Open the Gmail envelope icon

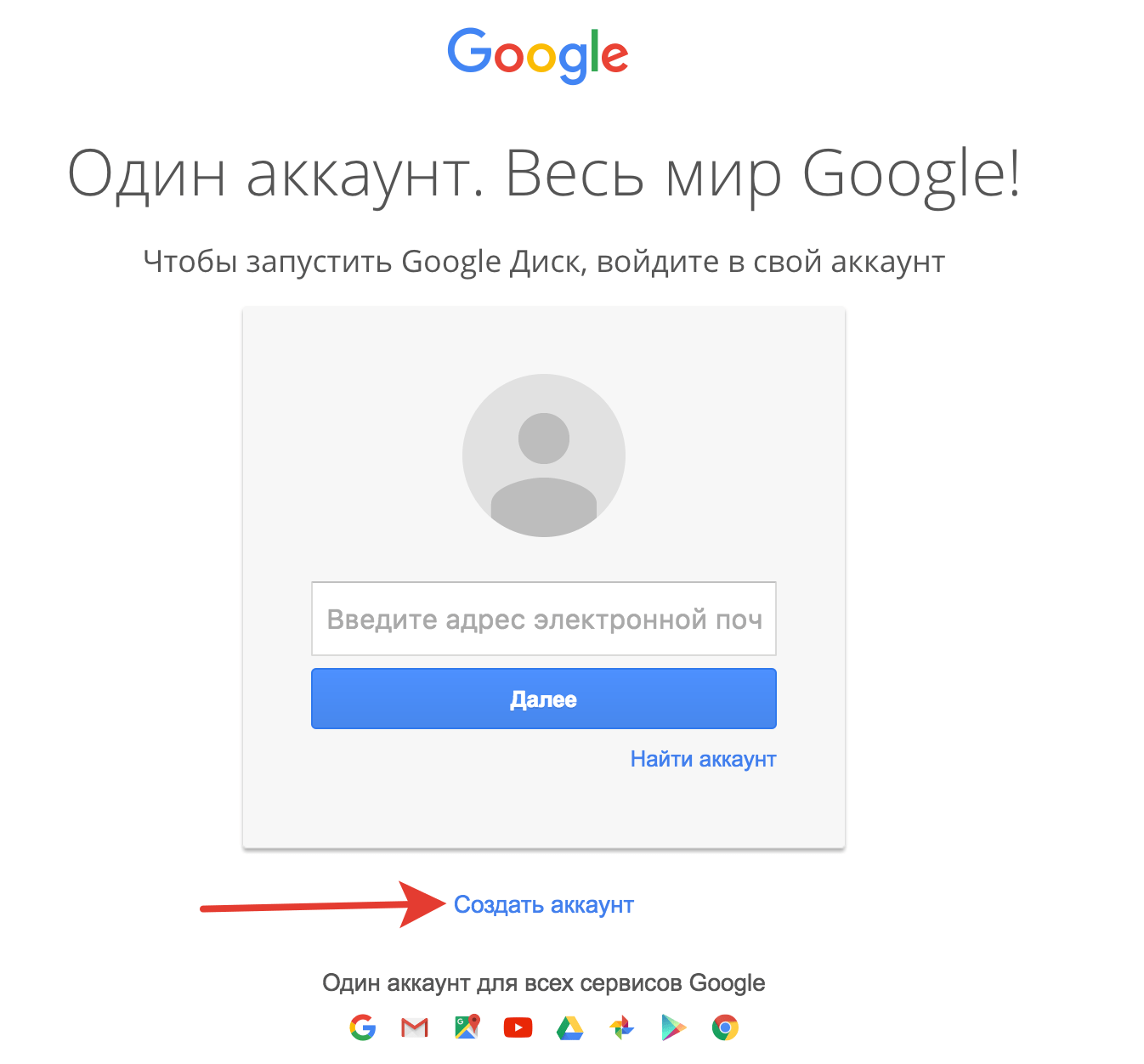[x=415, y=1028]
